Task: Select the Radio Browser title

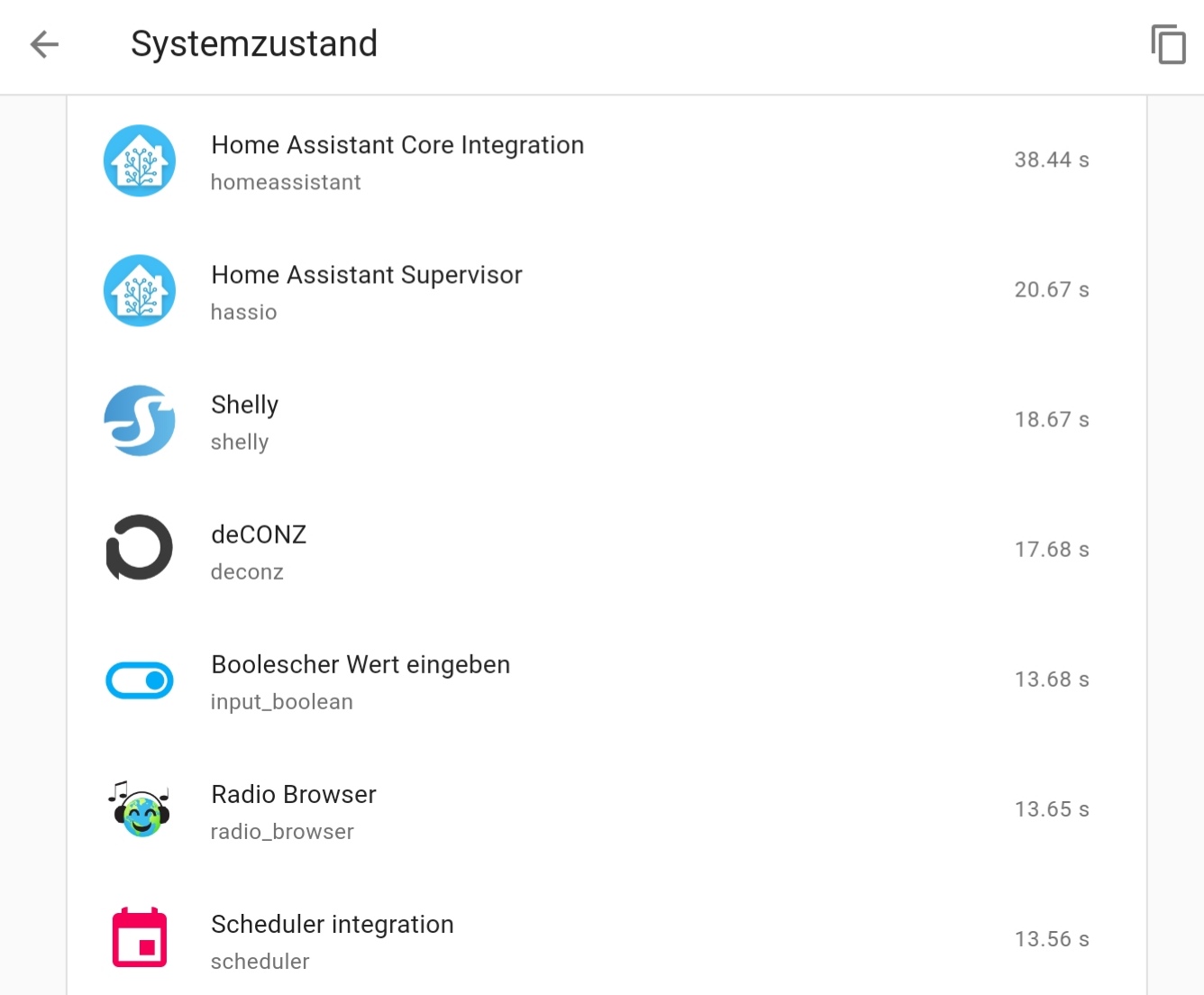Action: point(294,794)
